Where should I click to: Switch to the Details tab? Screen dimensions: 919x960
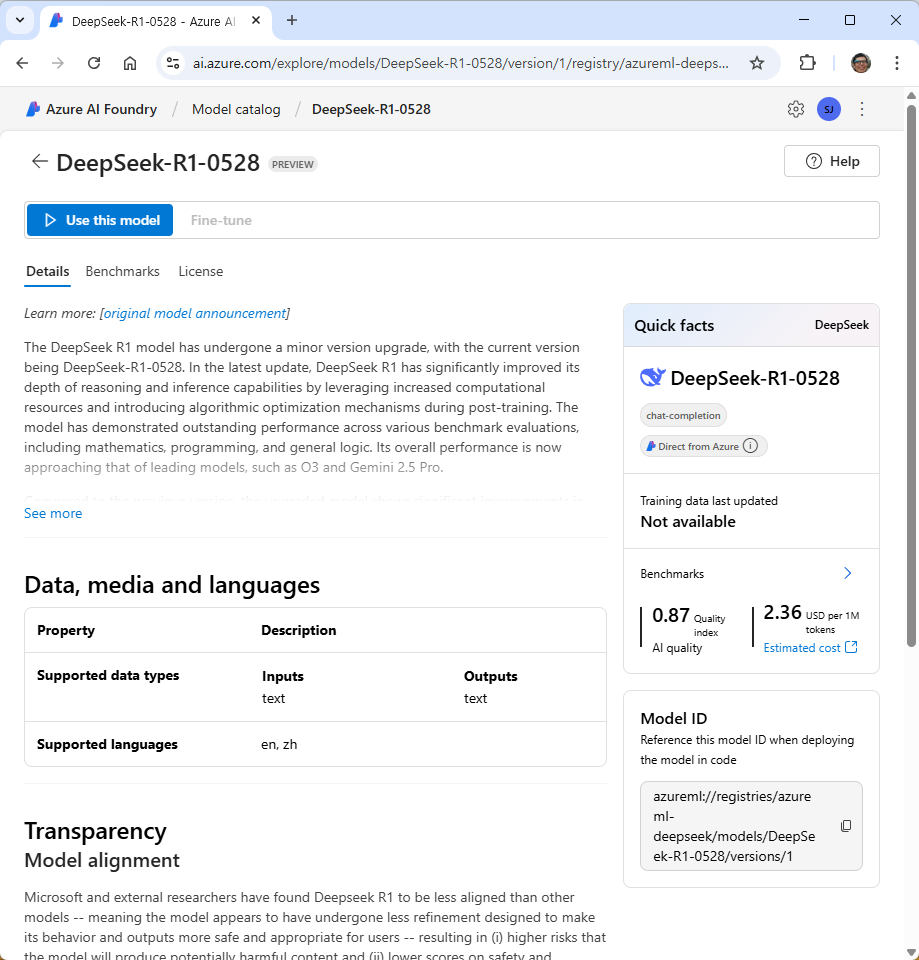[48, 271]
